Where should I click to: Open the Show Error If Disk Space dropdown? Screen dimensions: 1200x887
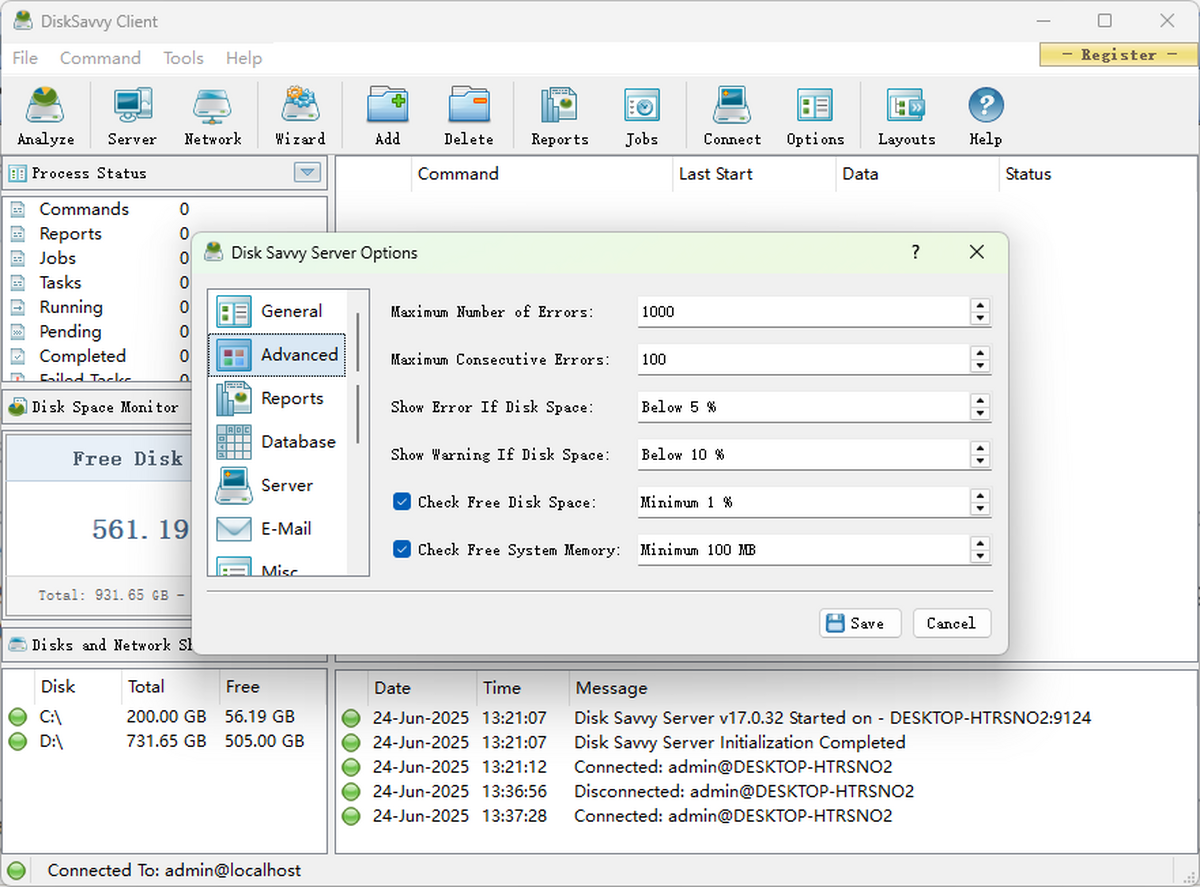point(978,407)
